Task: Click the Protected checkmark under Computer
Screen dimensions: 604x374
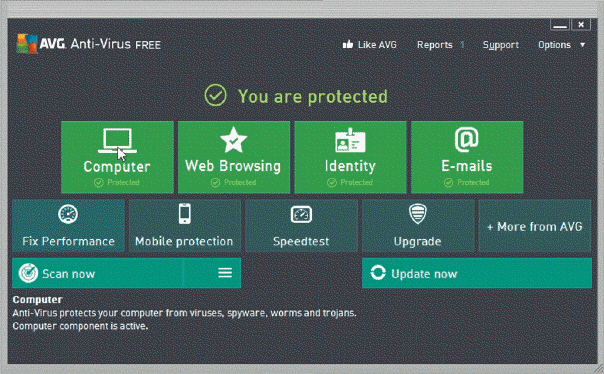Action: pos(99,183)
